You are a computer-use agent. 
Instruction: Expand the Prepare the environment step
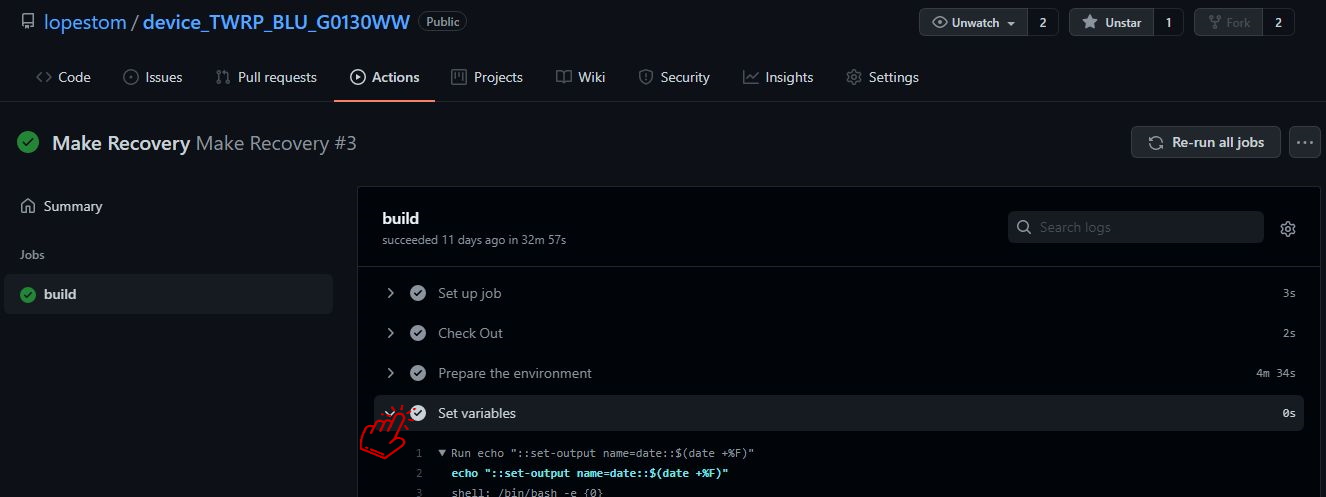pyautogui.click(x=391, y=373)
